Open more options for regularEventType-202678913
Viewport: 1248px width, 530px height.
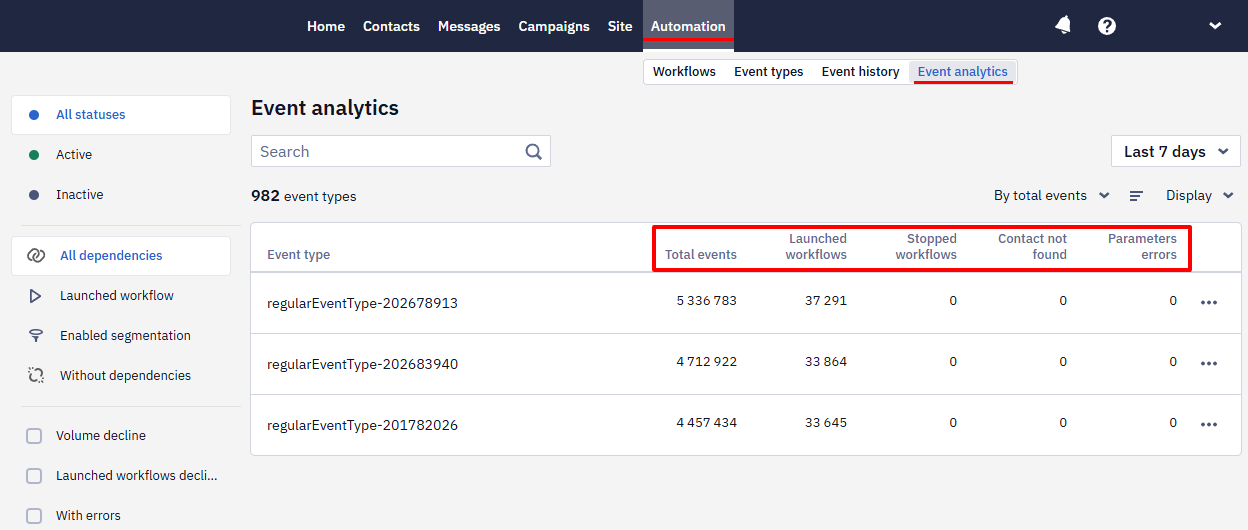coord(1208,302)
